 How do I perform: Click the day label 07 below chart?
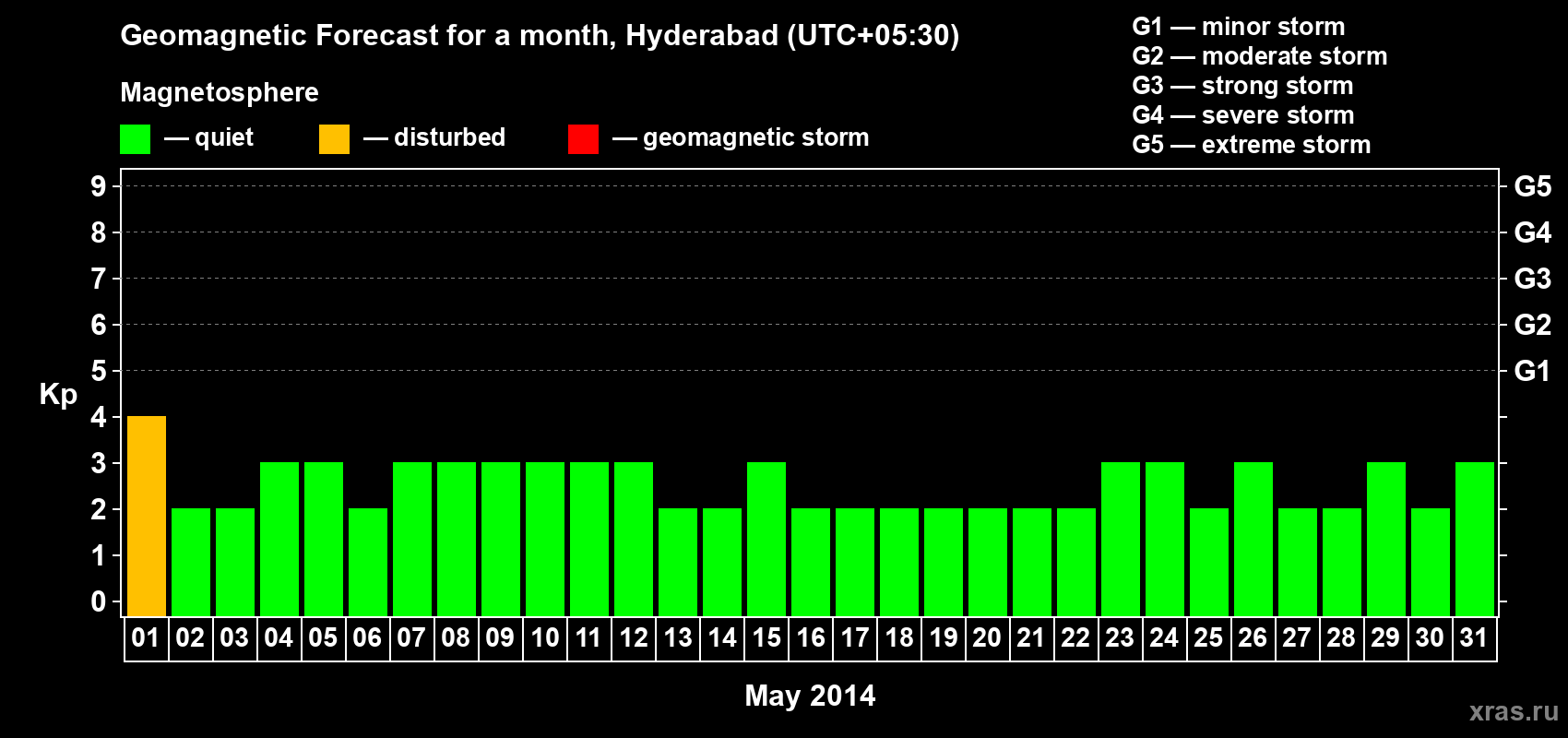click(411, 637)
